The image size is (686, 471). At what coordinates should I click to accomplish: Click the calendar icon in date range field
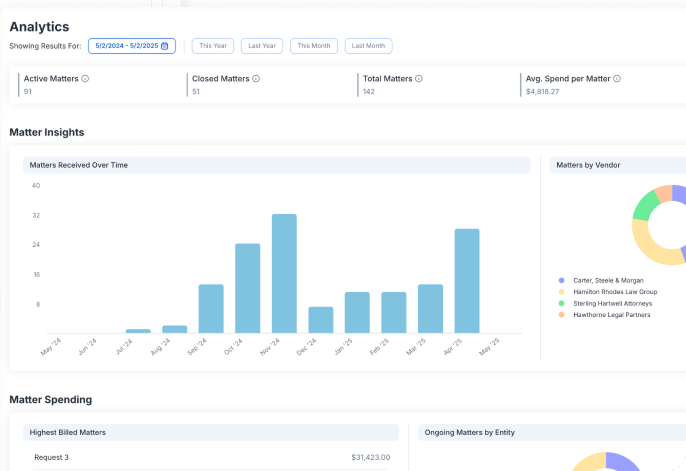(x=164, y=46)
